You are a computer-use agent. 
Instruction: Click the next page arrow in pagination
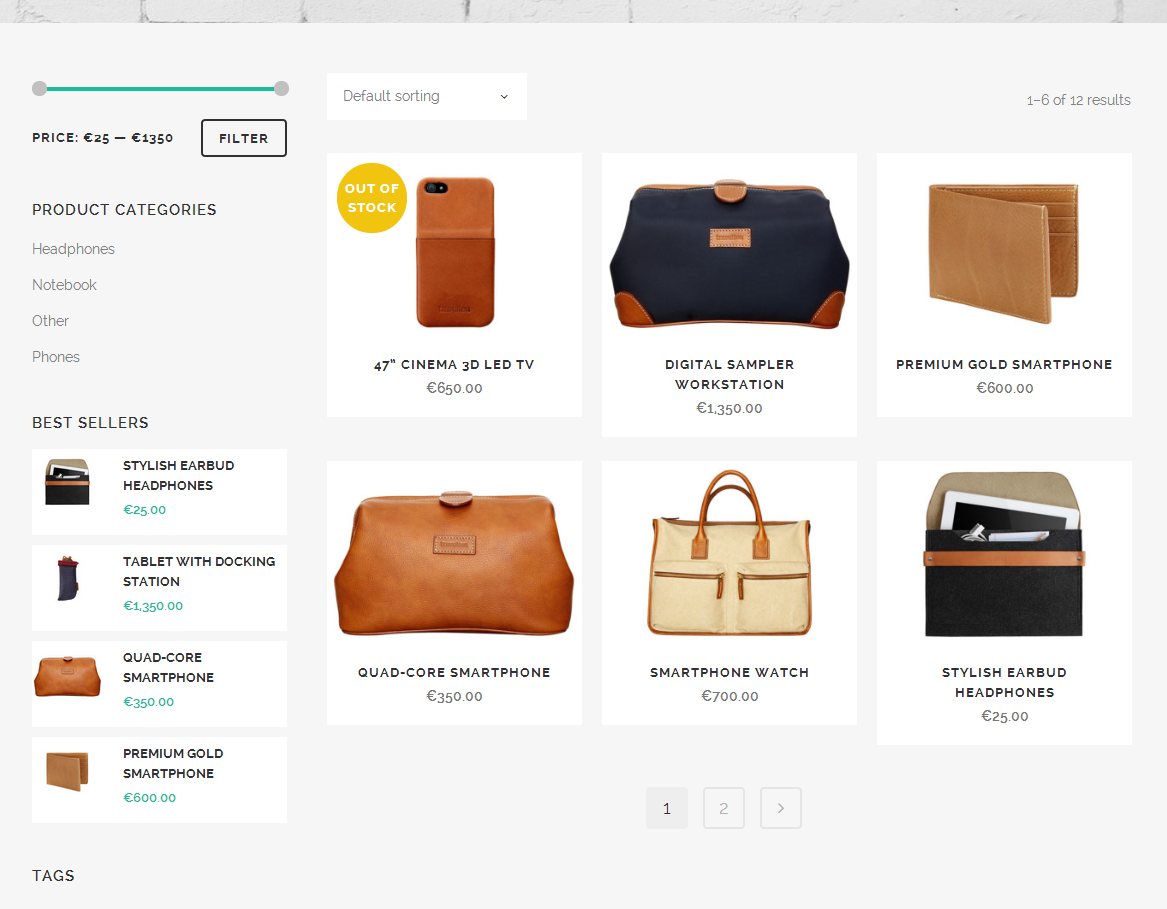780,808
